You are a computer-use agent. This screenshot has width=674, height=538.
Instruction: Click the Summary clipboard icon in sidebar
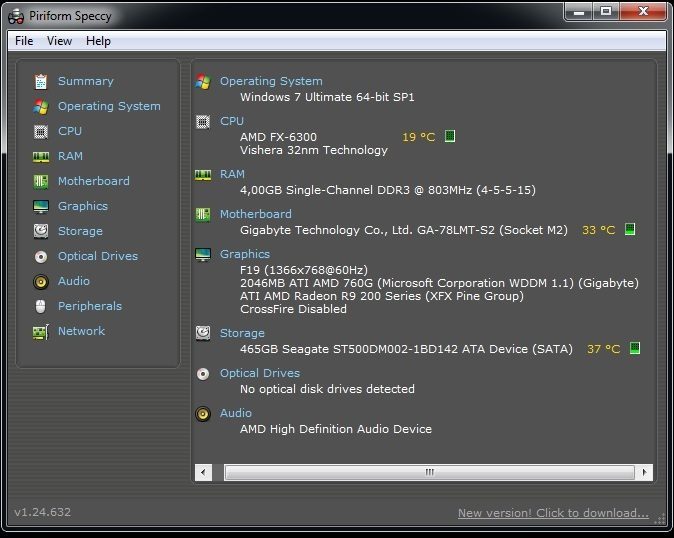(x=41, y=81)
